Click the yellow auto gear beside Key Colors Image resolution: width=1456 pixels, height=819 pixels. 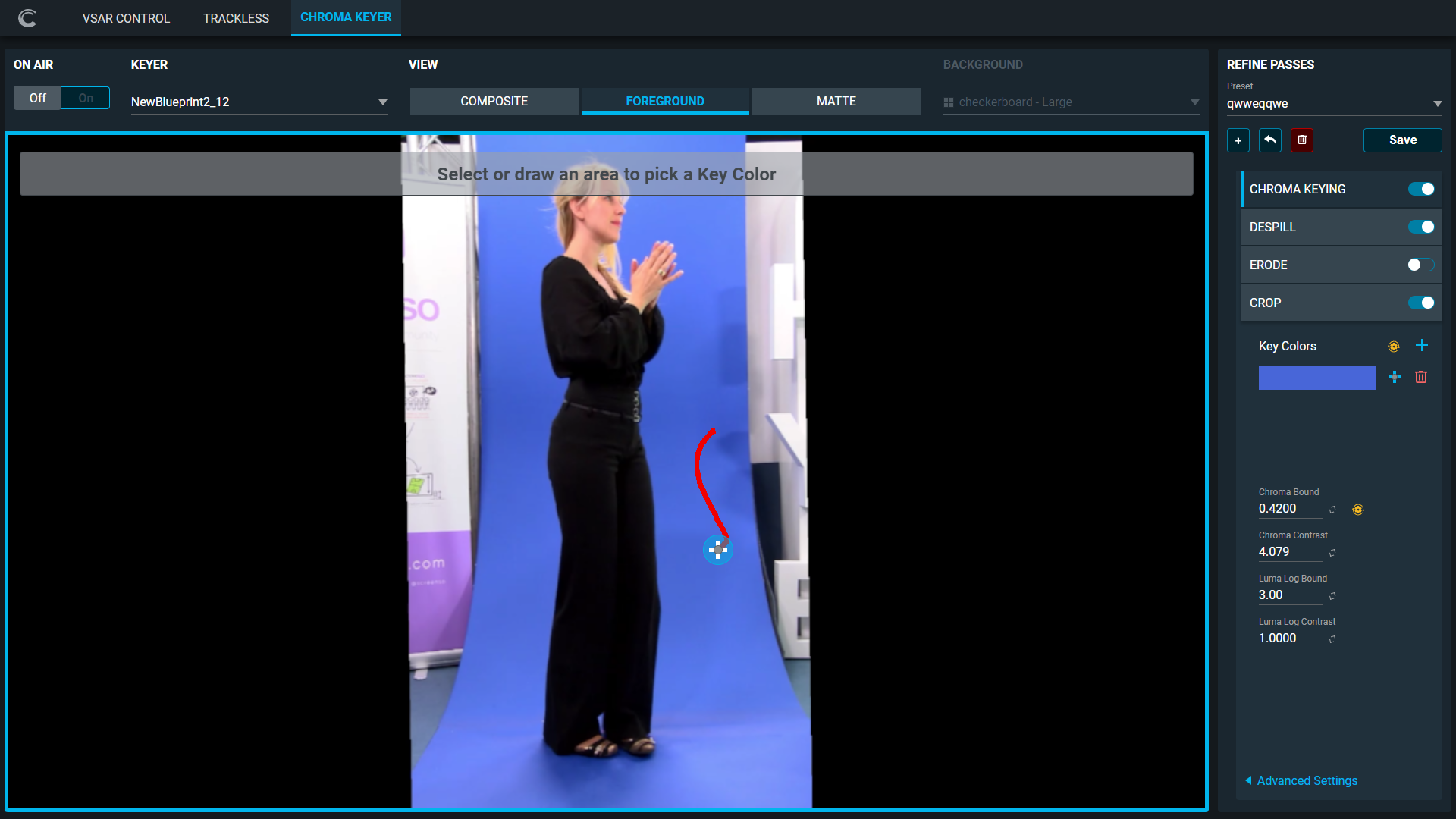[1394, 347]
